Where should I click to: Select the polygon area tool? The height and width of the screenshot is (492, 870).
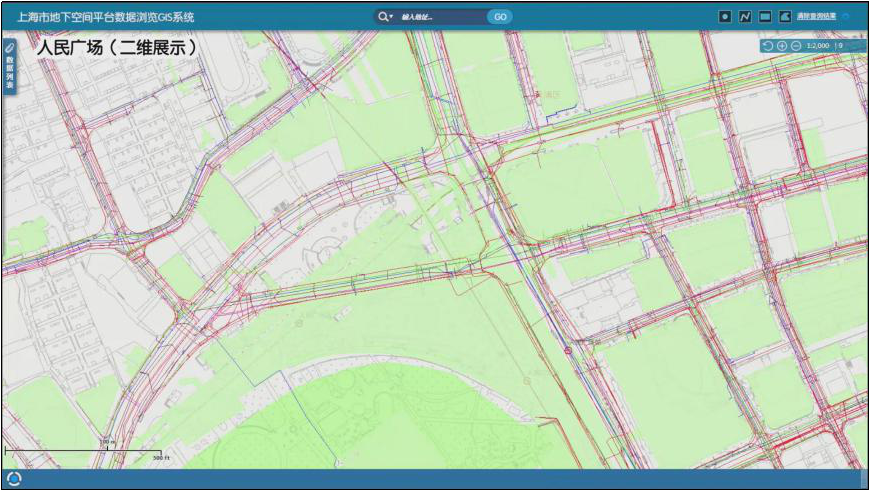pos(785,17)
